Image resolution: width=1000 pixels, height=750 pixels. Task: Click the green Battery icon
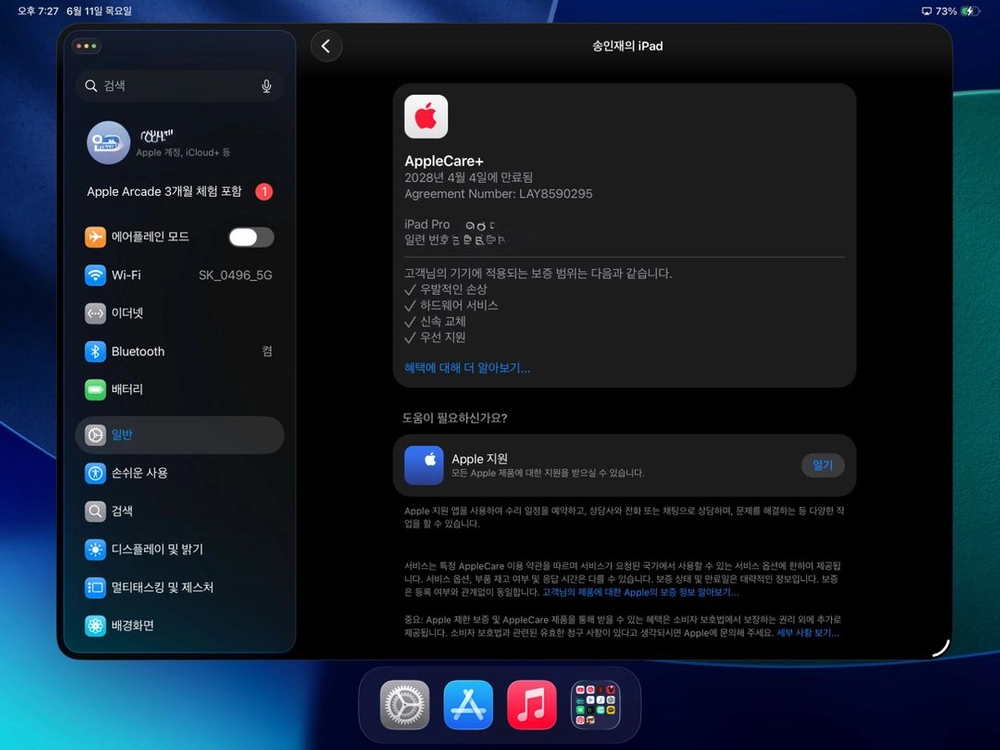click(x=95, y=389)
